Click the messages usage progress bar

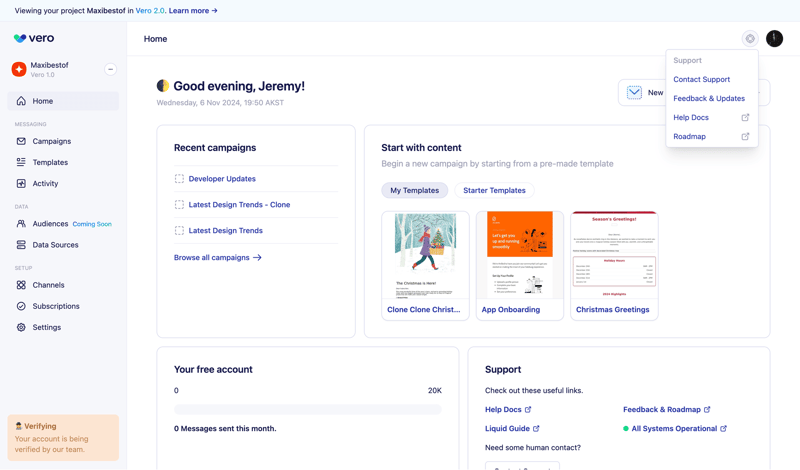307,409
